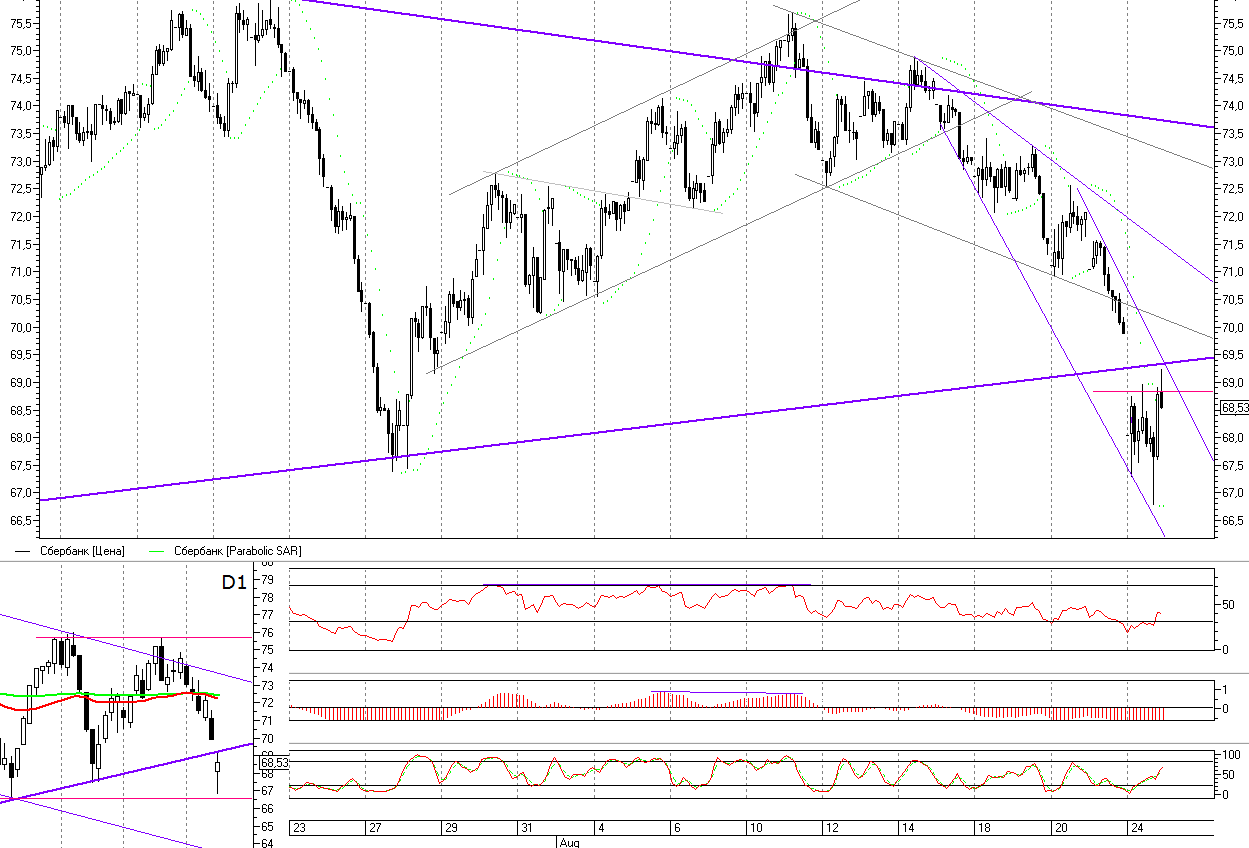Viewport: 1249px width, 848px height.
Task: Select the D1 timeframe label
Action: point(233,583)
